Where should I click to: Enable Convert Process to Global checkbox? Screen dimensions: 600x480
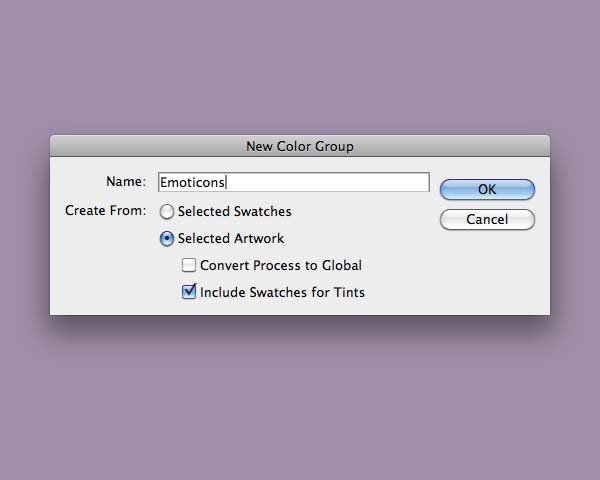click(189, 266)
